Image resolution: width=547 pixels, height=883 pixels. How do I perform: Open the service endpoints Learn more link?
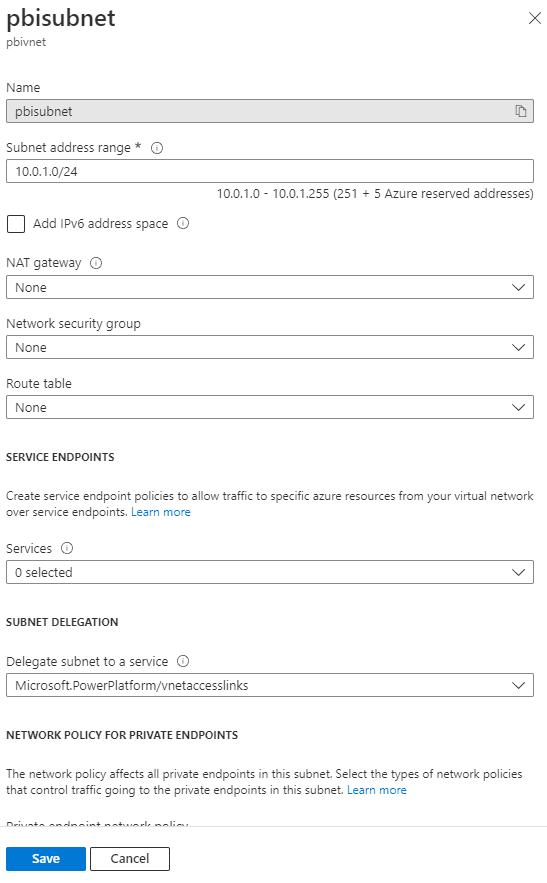point(161,512)
